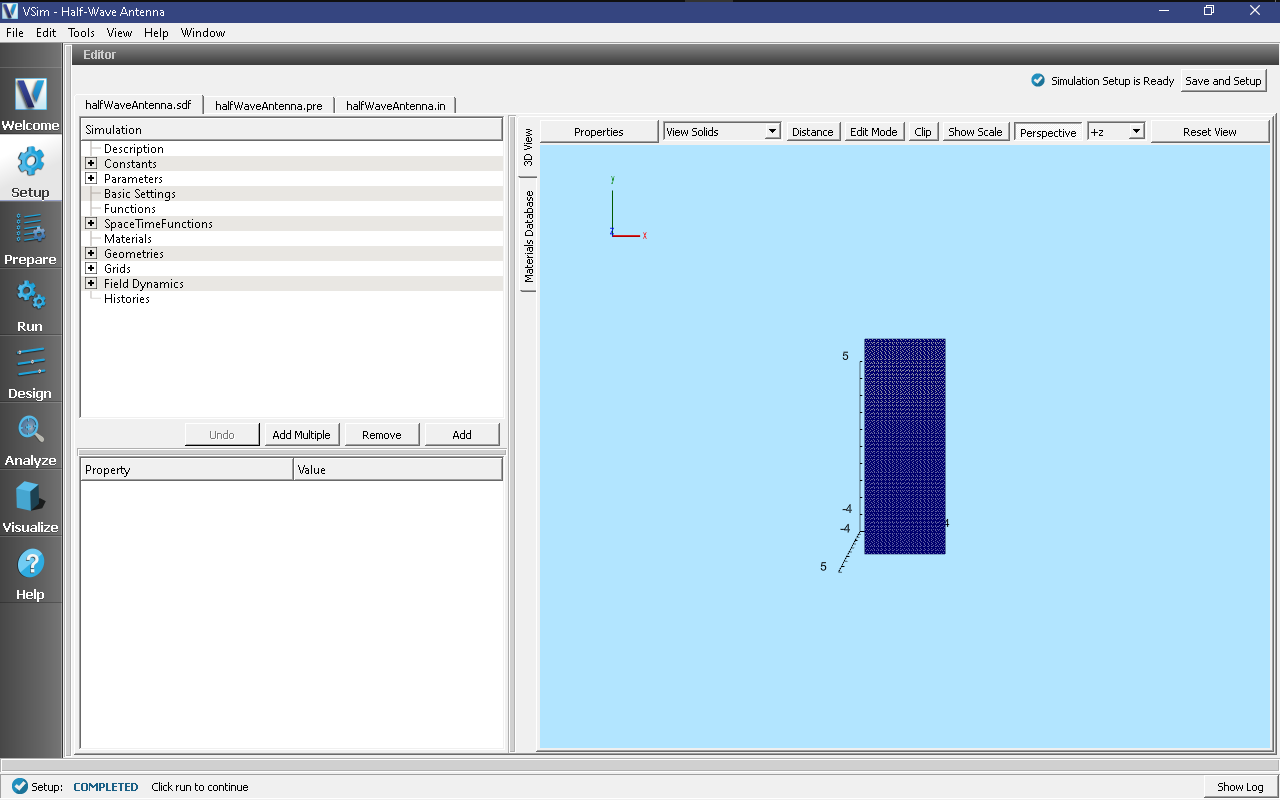Open the Analyze magnifier icon

(x=30, y=429)
